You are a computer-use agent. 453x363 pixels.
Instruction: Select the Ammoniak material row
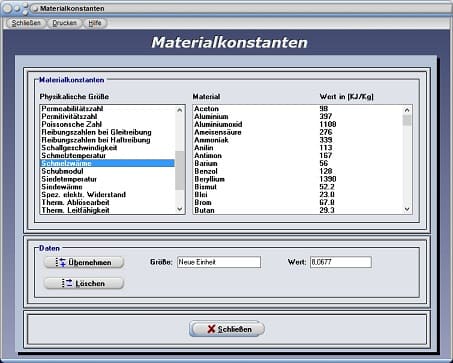[x=298, y=140]
